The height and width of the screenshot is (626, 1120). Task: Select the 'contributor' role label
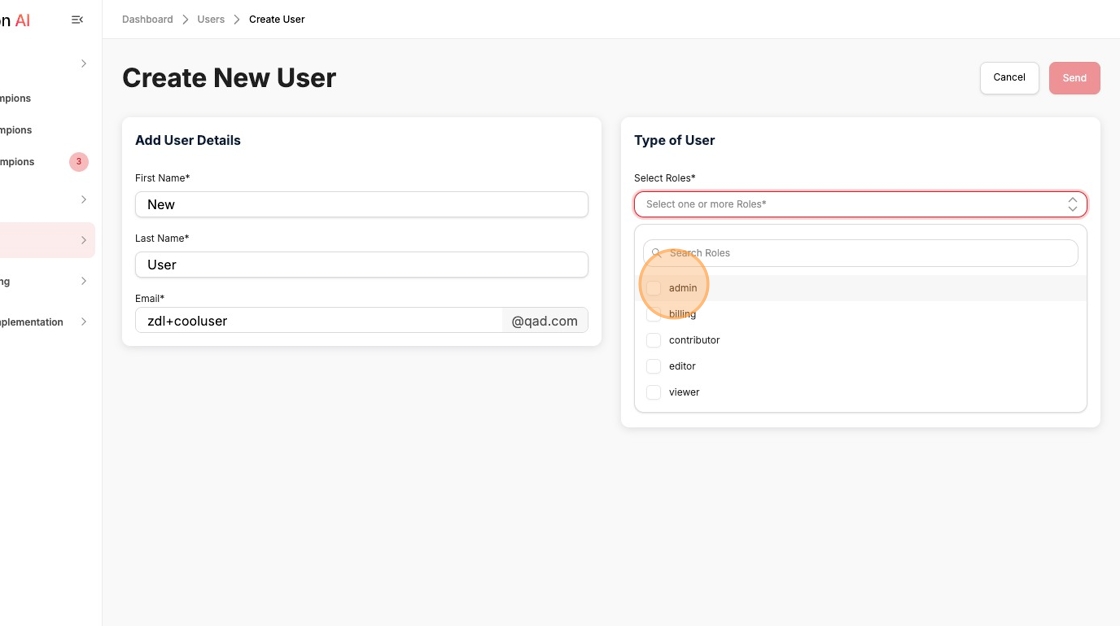pos(694,340)
